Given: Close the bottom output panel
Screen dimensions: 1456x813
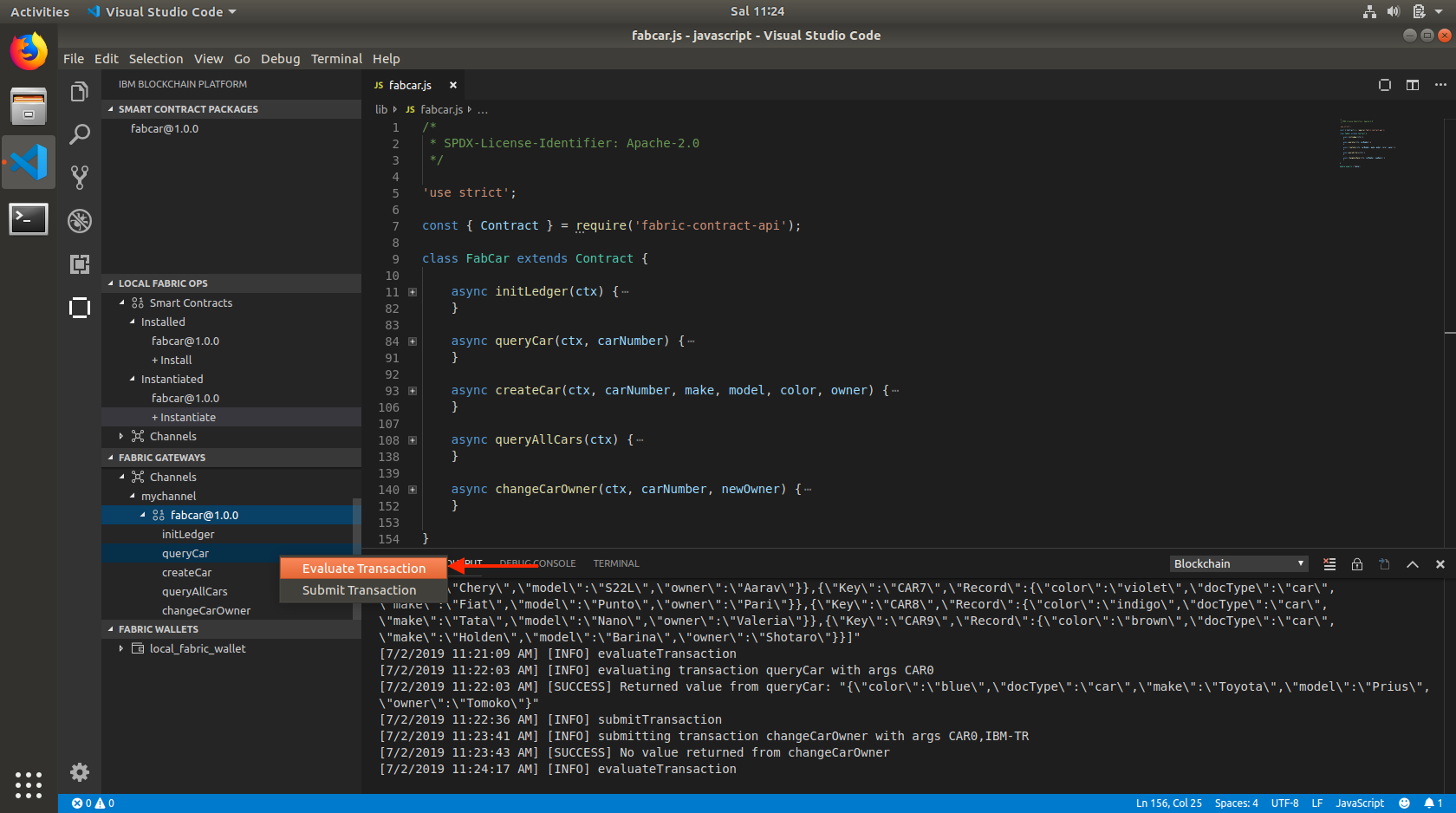Looking at the screenshot, I should click(1440, 564).
